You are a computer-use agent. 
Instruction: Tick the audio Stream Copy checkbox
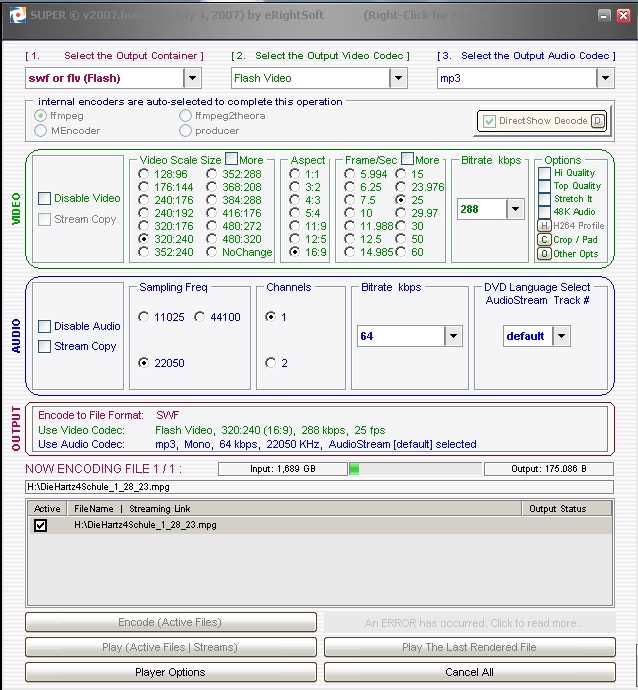point(45,347)
